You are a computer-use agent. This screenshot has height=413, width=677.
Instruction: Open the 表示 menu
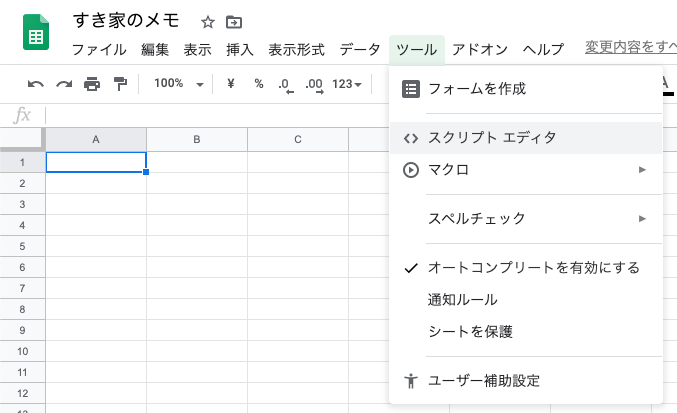click(197, 50)
